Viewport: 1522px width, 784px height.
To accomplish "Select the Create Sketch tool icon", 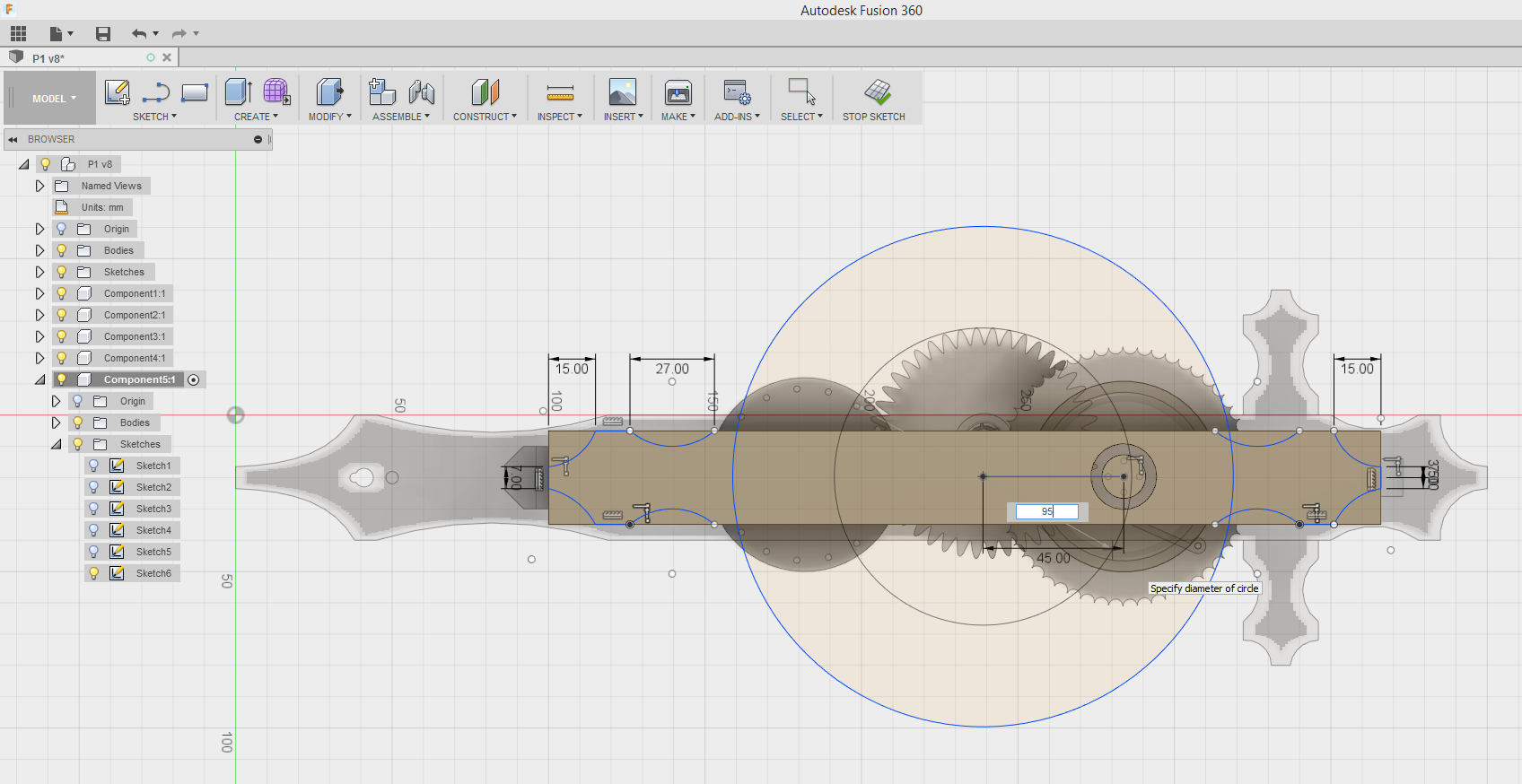I will pos(118,91).
